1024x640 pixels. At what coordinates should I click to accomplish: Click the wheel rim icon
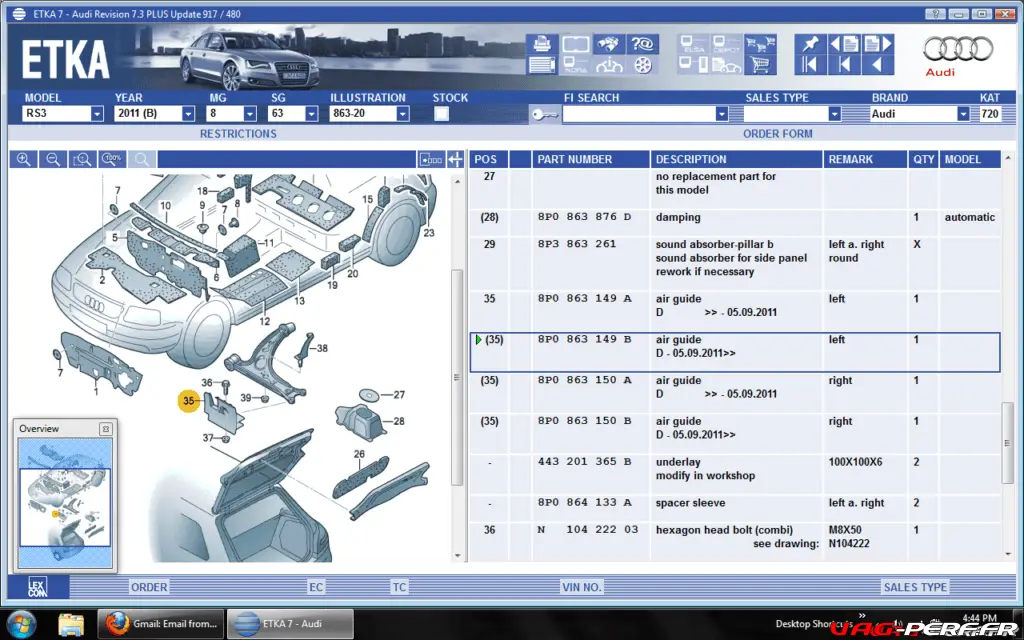[x=643, y=65]
